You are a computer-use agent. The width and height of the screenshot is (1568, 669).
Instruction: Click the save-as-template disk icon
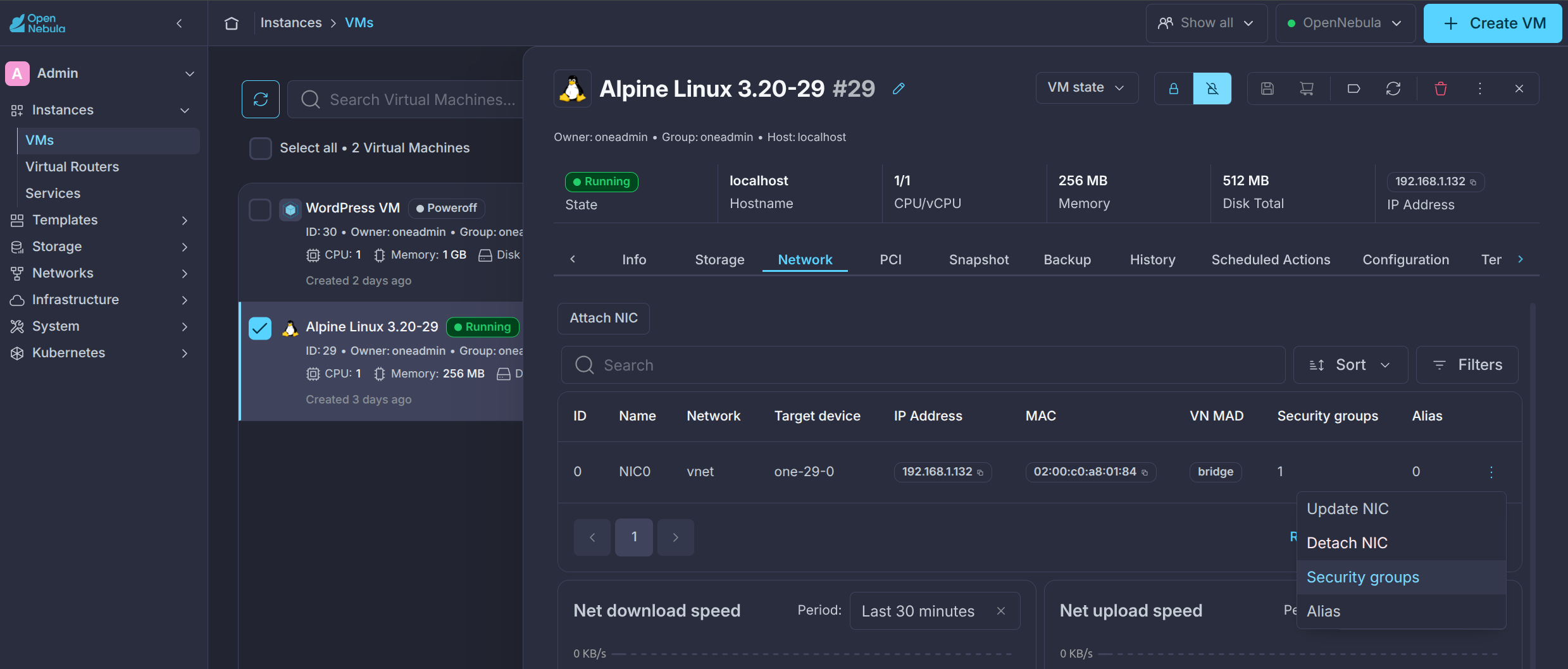click(1267, 89)
